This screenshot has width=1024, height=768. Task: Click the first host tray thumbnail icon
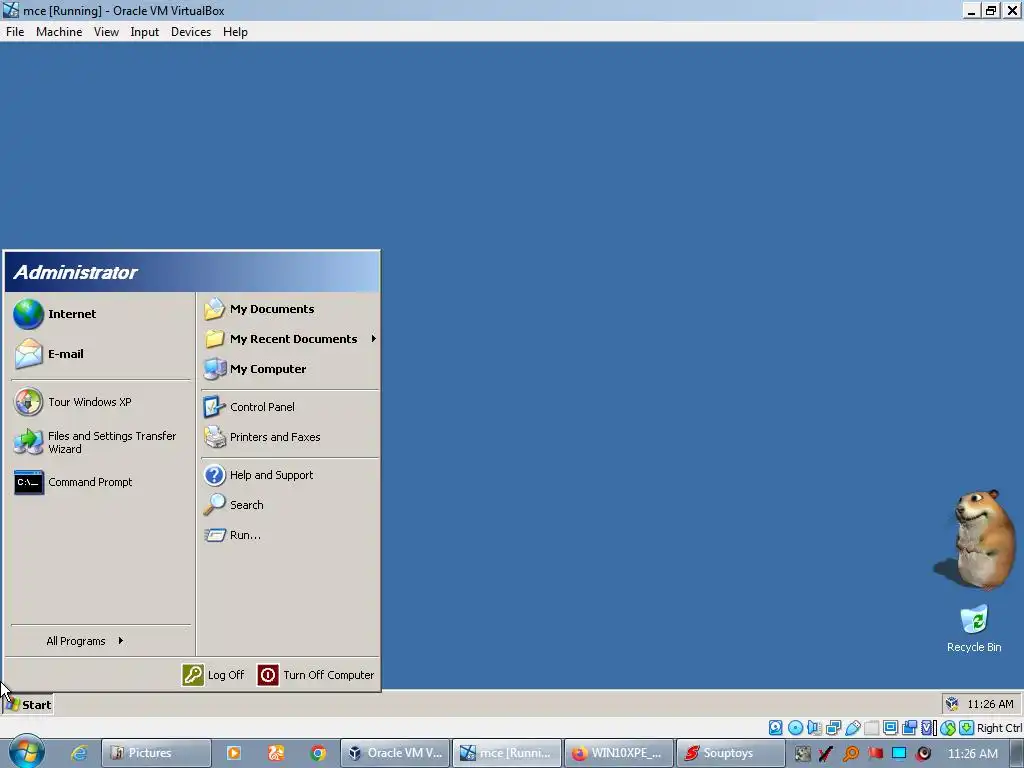803,754
